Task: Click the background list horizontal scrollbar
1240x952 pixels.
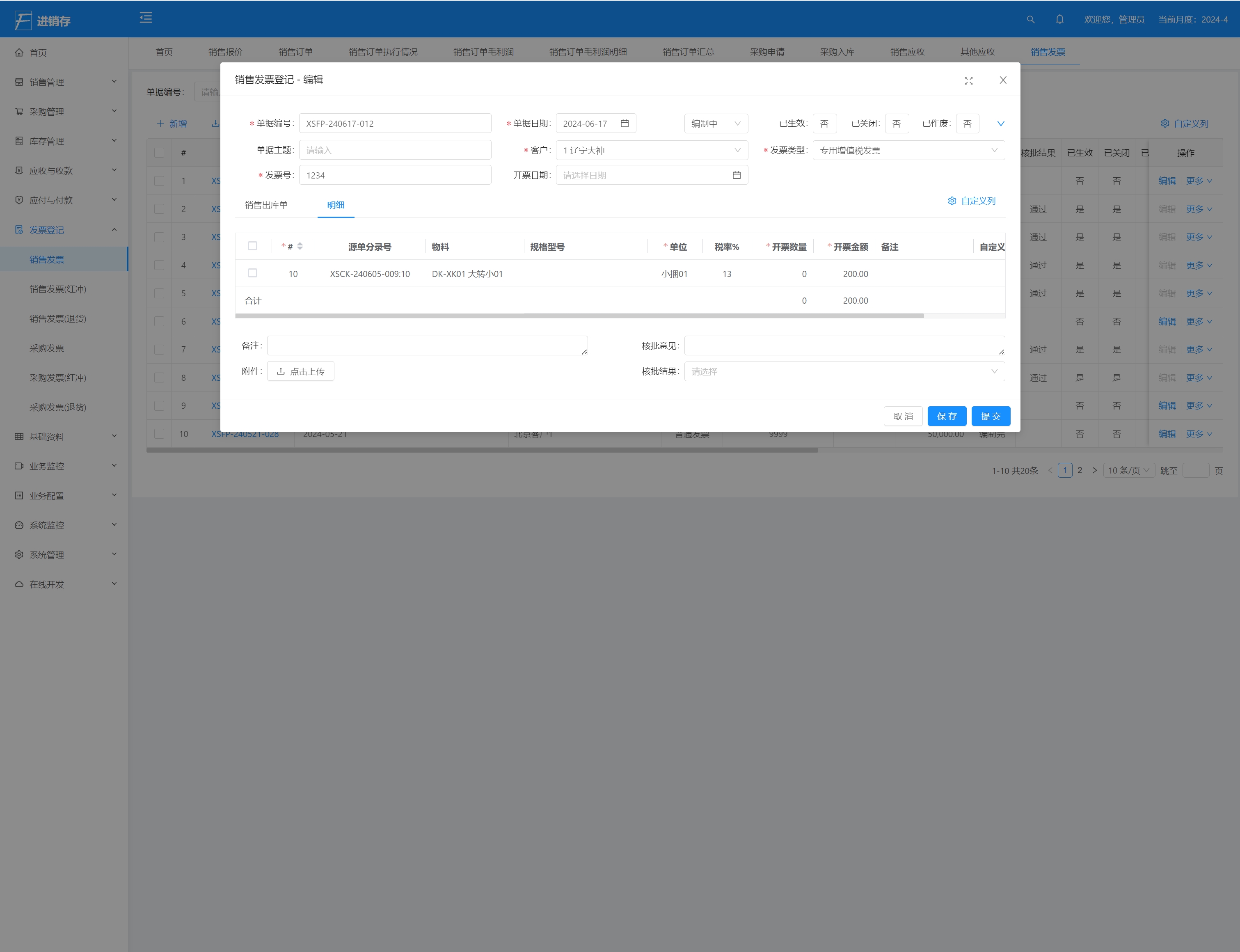Action: (x=482, y=450)
